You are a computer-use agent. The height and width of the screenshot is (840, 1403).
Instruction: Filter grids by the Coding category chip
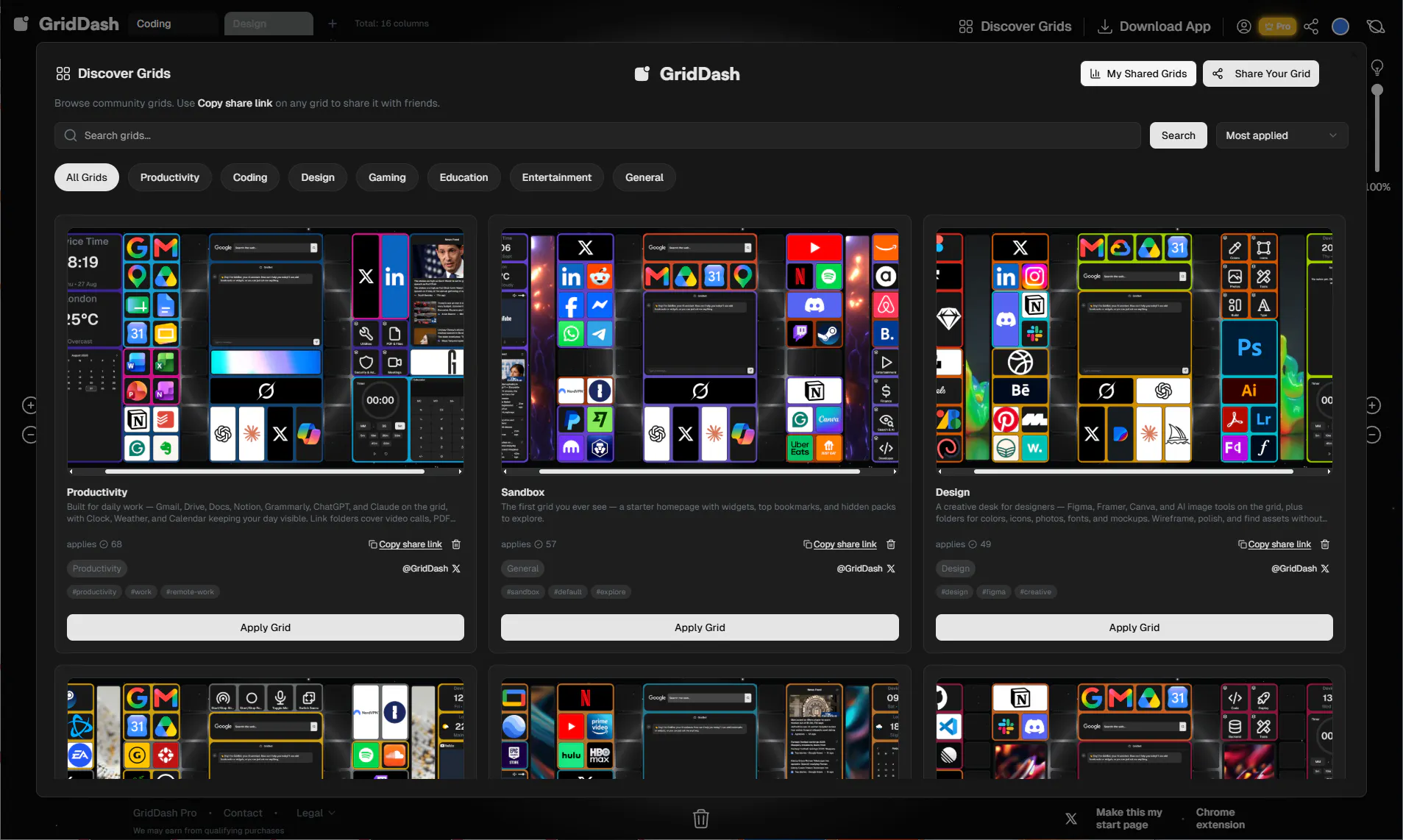250,177
